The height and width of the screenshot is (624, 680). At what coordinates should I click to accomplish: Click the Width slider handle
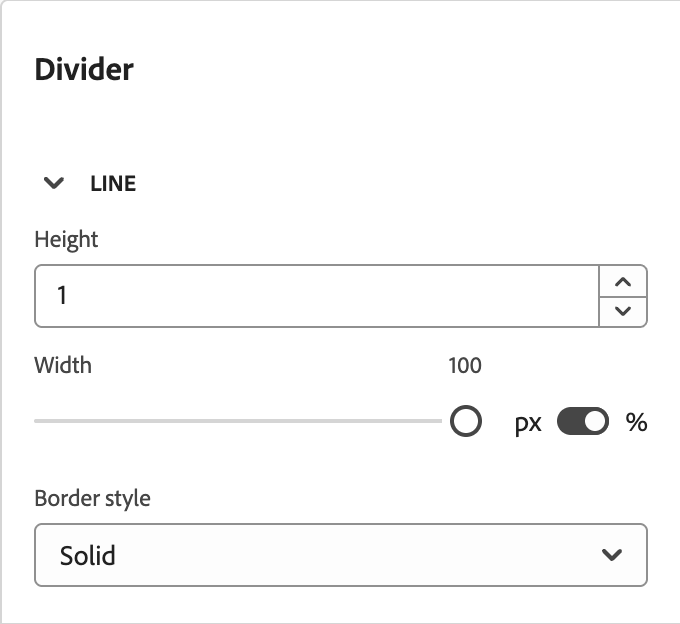click(x=466, y=422)
